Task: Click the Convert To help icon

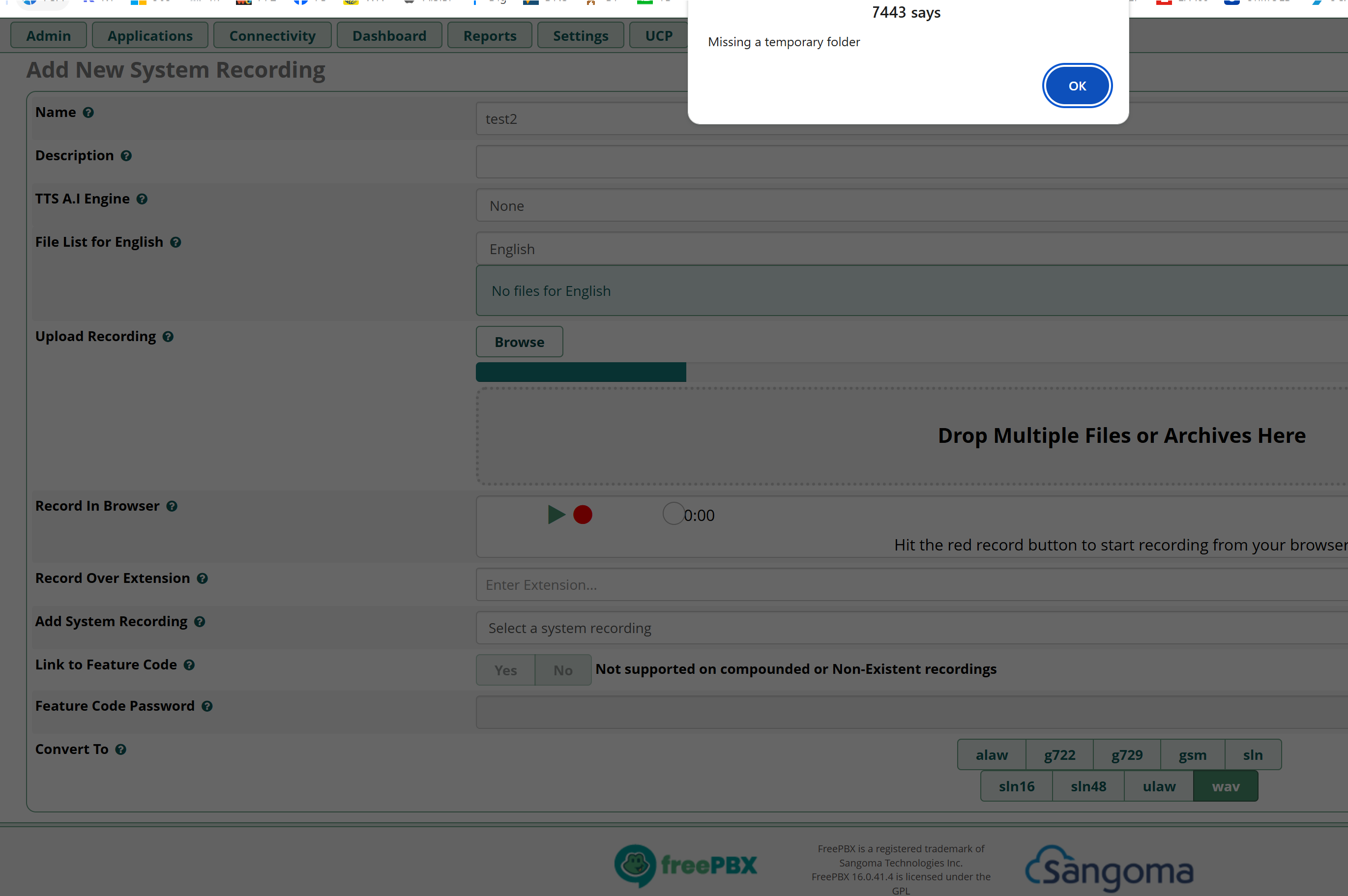Action: pyautogui.click(x=120, y=750)
